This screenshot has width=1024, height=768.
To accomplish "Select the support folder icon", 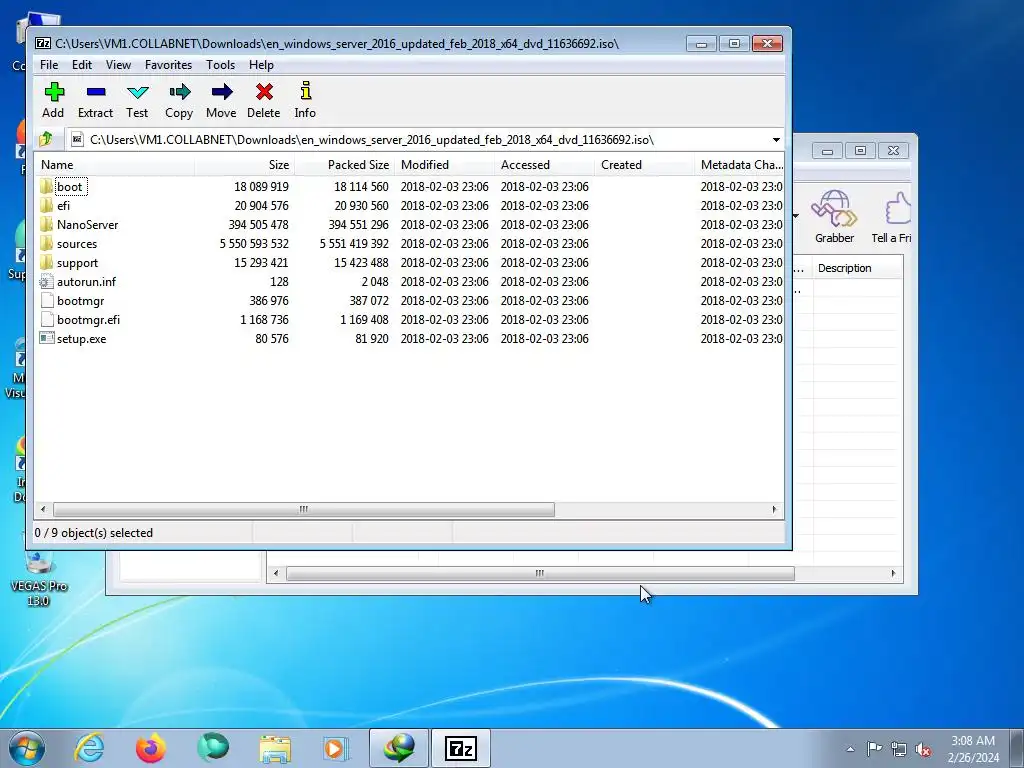I will (46, 263).
